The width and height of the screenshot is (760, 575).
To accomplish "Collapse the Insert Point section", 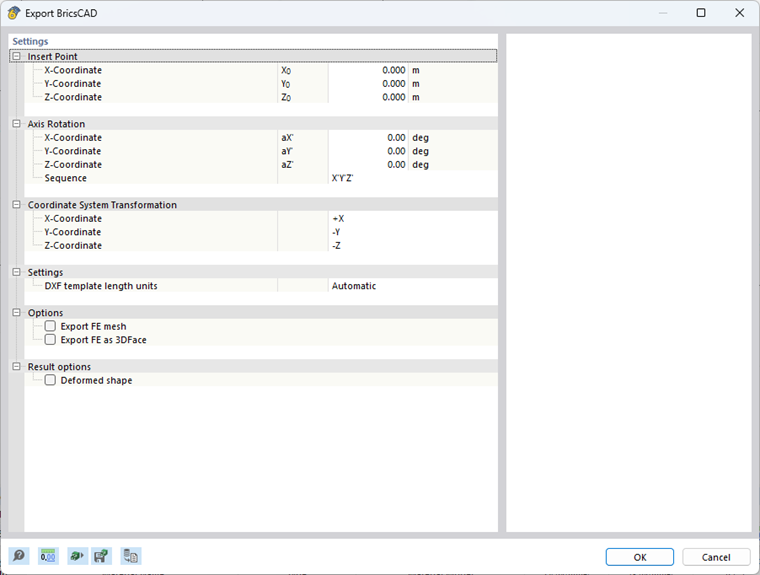I will [x=16, y=56].
